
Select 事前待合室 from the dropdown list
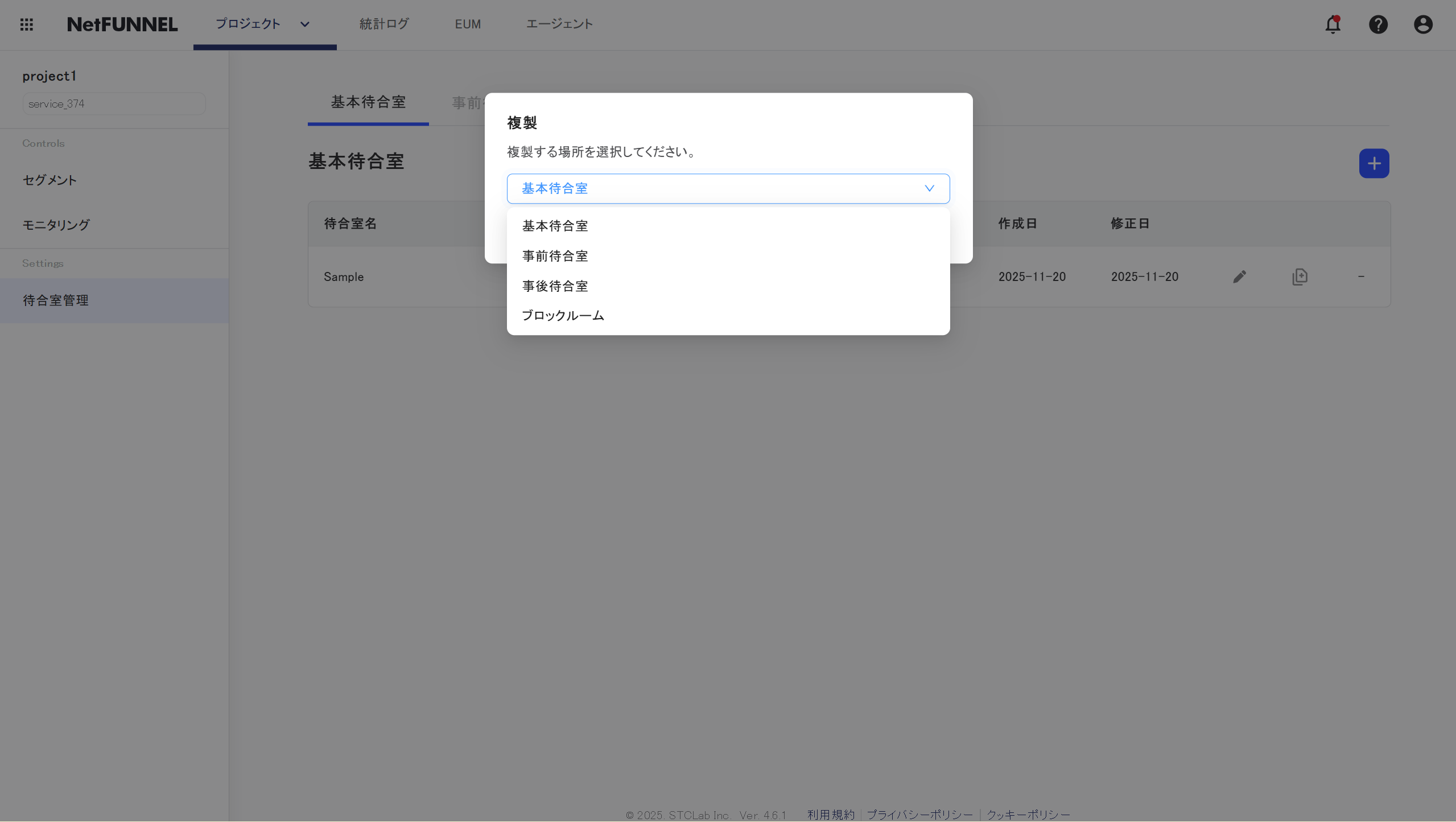click(x=555, y=255)
